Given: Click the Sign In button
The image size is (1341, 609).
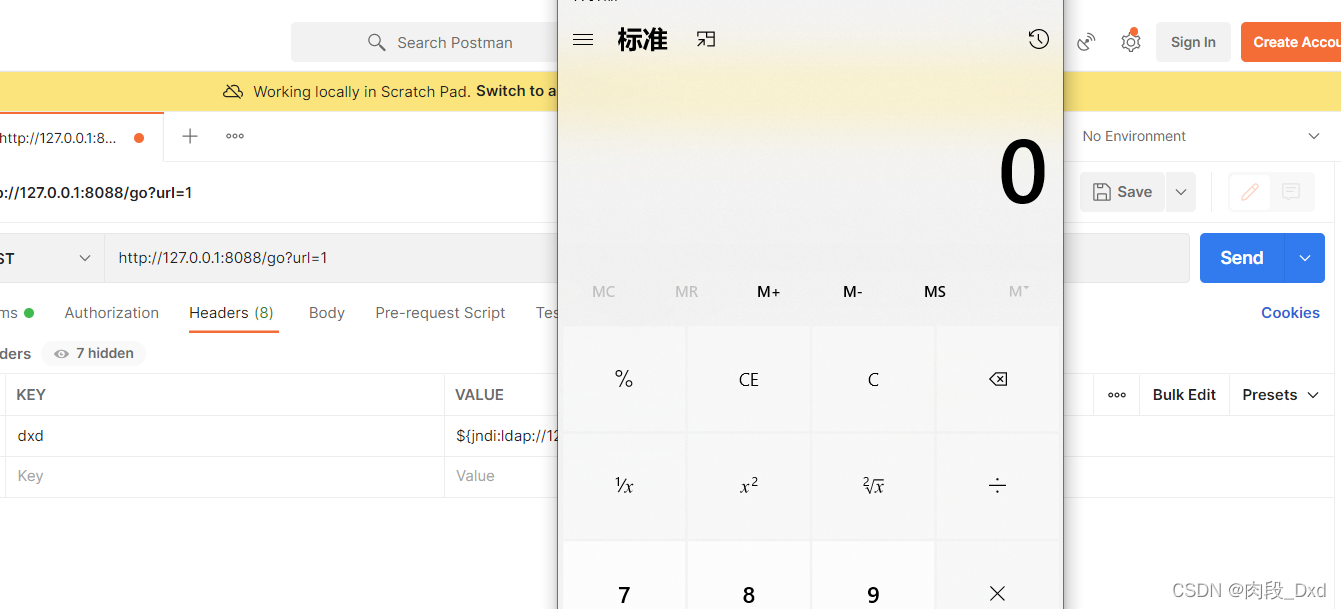Looking at the screenshot, I should 1193,42.
